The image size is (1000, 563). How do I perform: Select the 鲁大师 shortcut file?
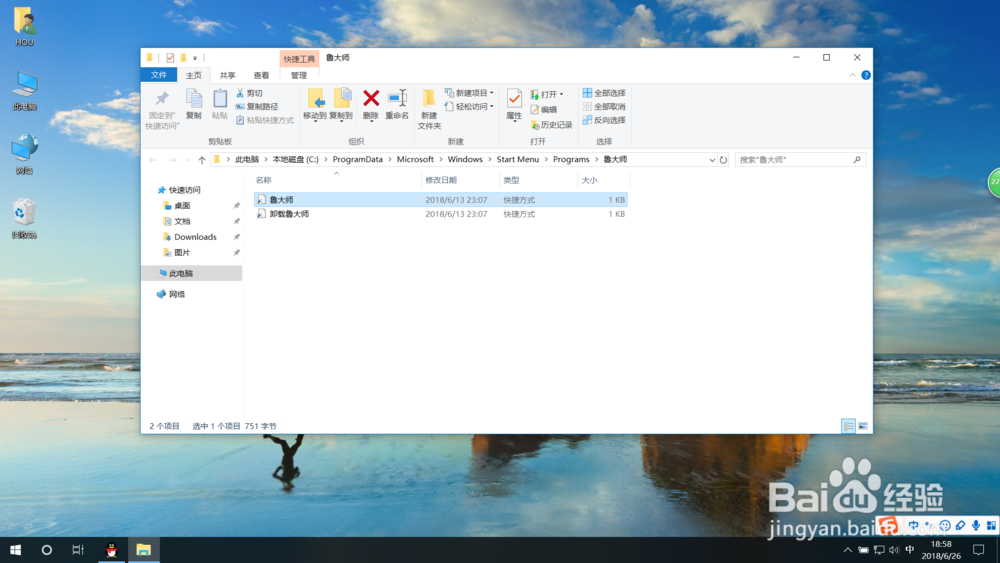440,200
